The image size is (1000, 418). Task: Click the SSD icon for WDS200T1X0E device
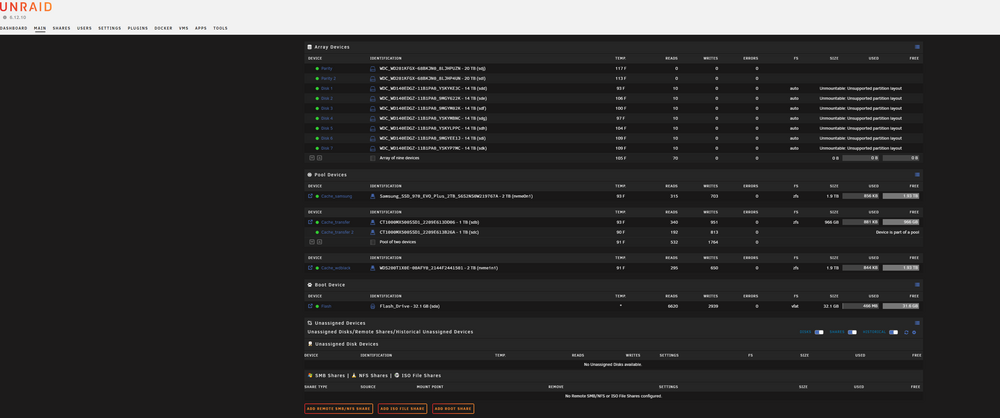(x=373, y=268)
